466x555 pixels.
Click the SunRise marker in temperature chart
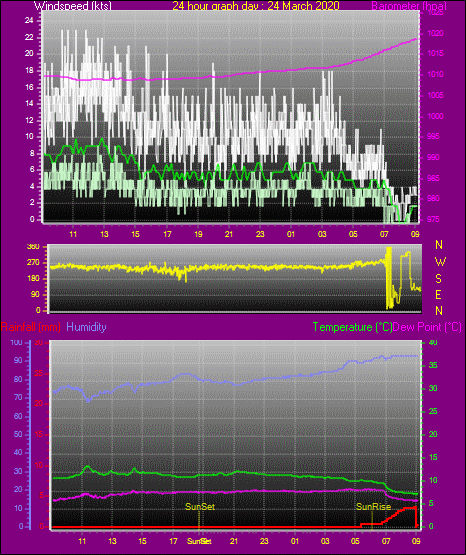pos(373,507)
